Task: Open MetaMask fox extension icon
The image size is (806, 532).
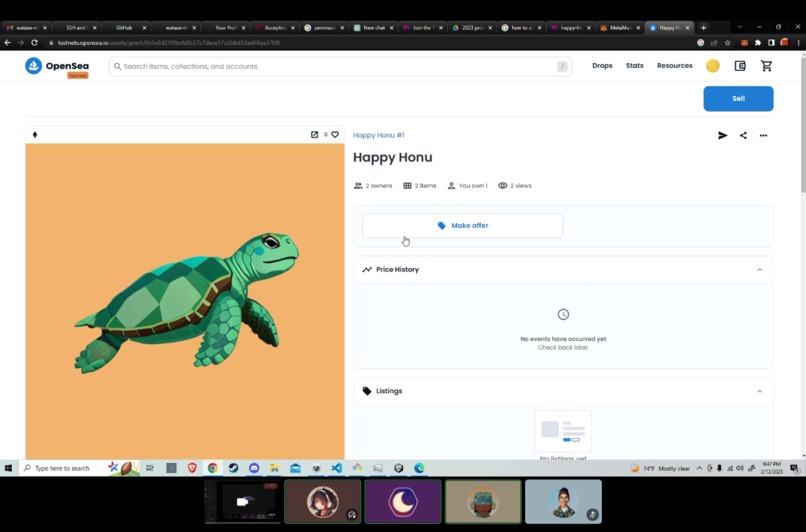Action: (744, 43)
